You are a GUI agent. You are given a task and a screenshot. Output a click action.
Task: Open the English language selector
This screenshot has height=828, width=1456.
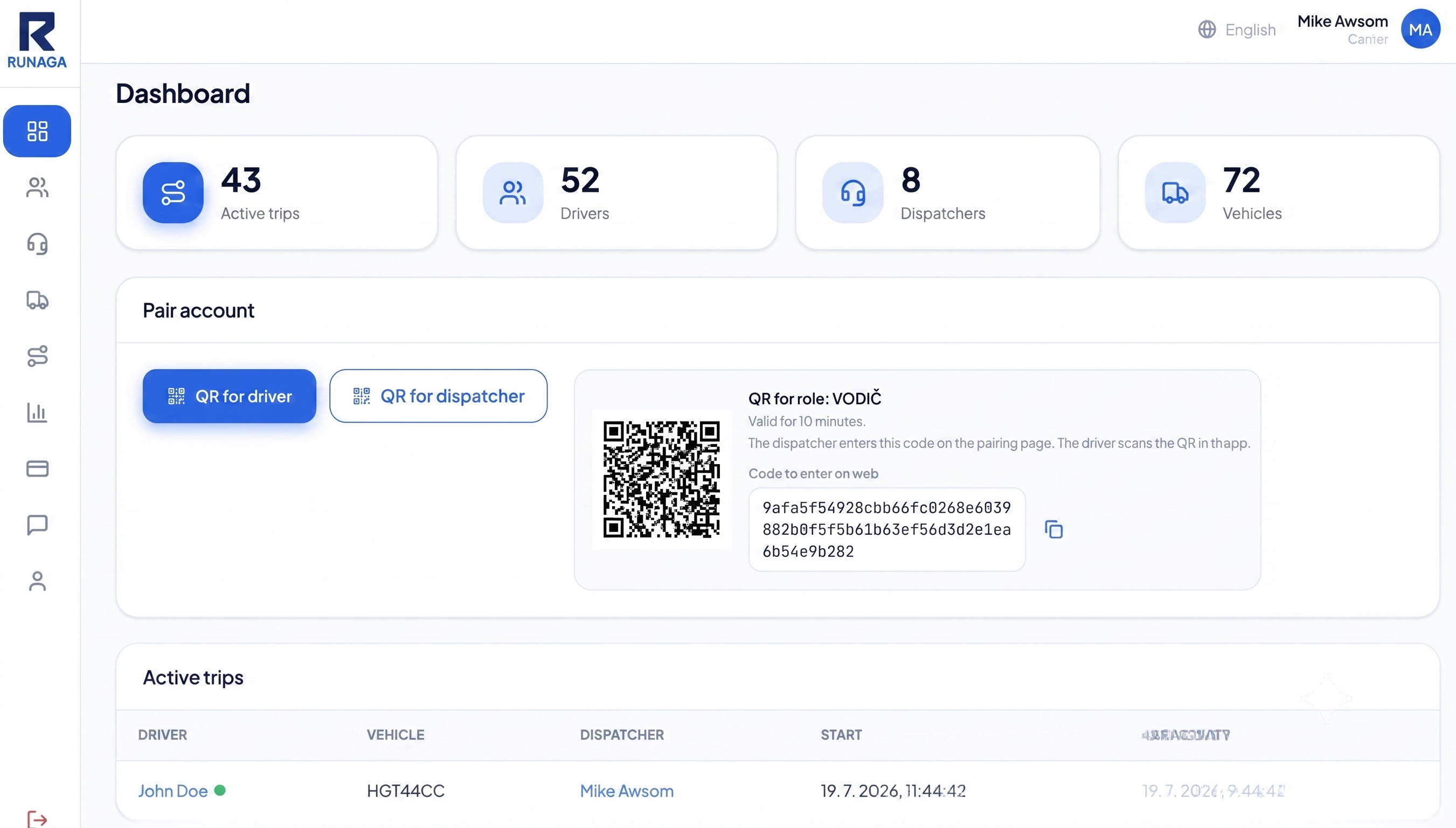(x=1237, y=29)
